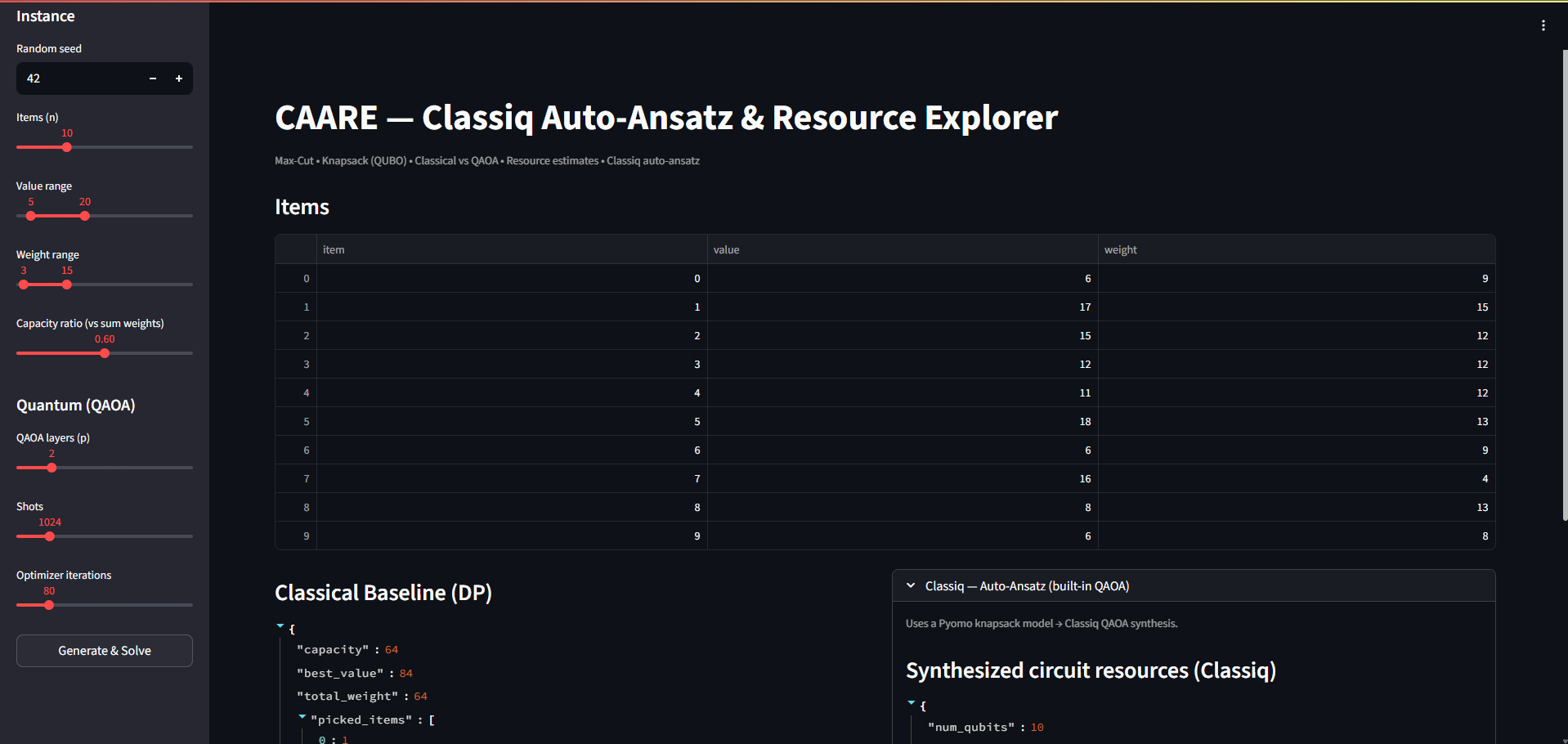Select value cell 18 in row 5

(x=903, y=422)
